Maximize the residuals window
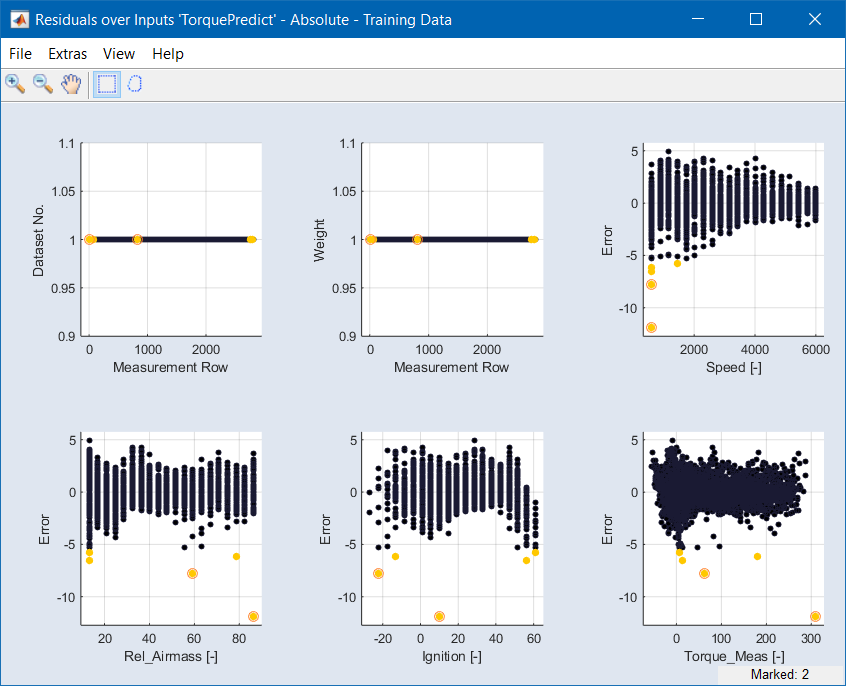The height and width of the screenshot is (686, 846). click(756, 19)
